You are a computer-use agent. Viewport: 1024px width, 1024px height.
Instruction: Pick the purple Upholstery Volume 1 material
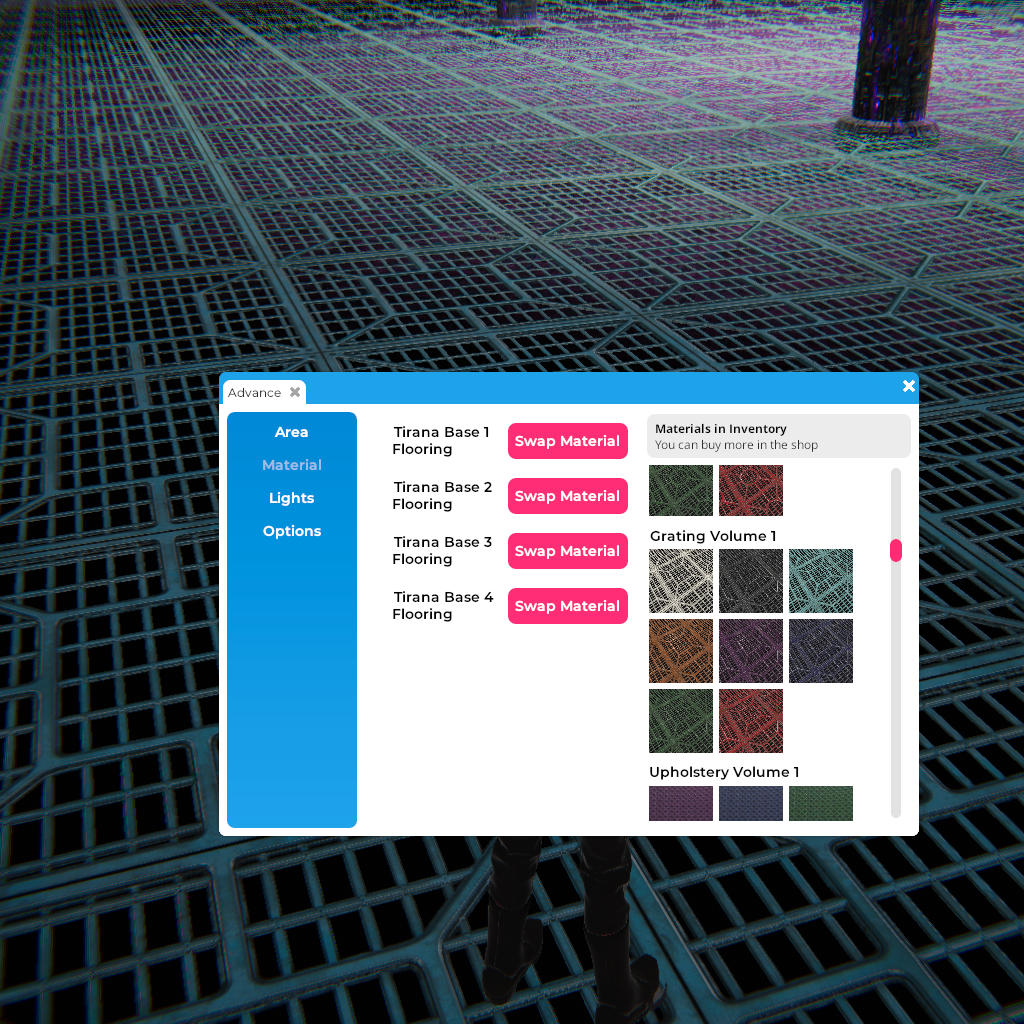tap(681, 803)
